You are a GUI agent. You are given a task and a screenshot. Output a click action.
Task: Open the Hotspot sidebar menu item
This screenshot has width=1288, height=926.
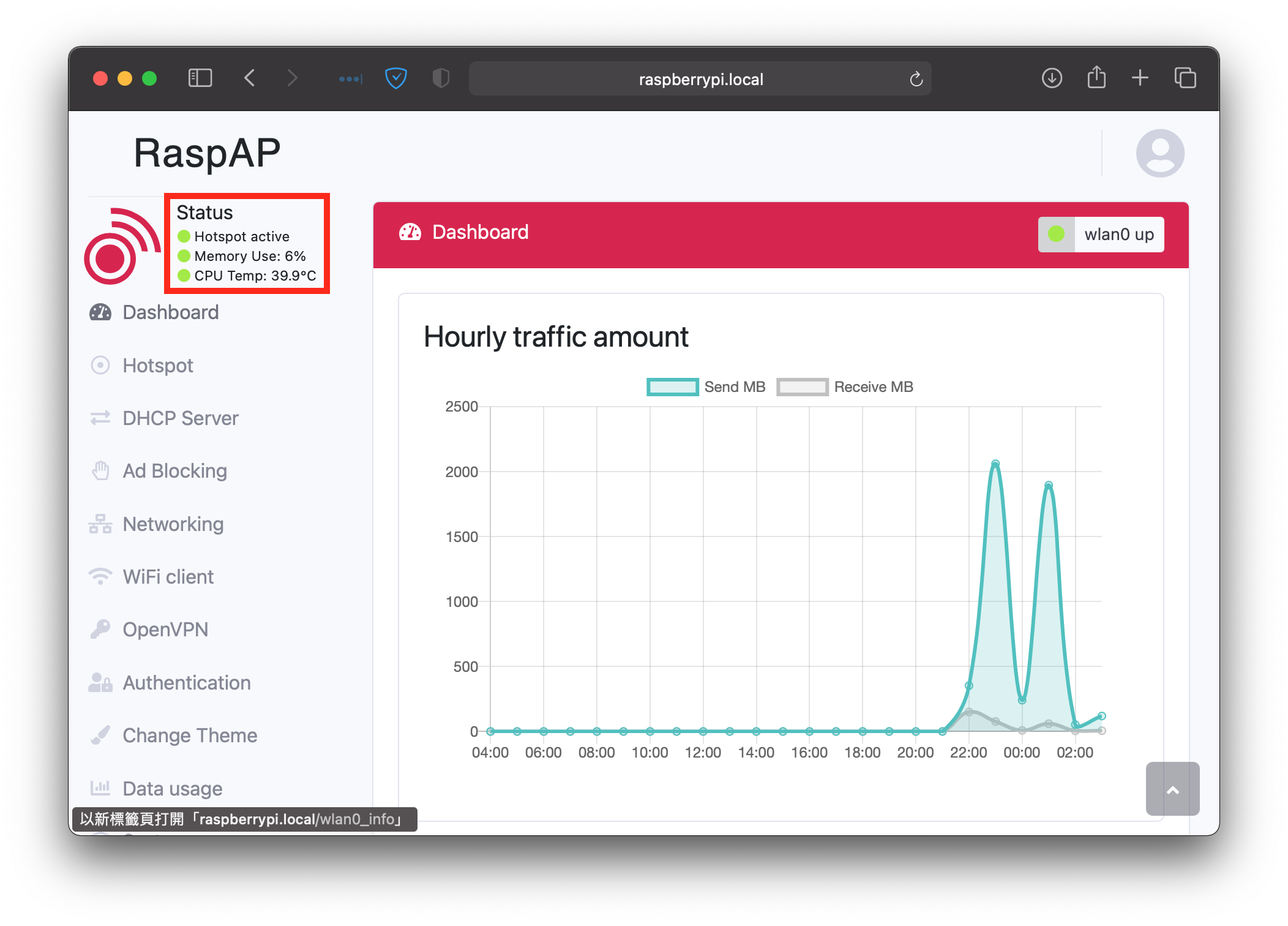pyautogui.click(x=157, y=366)
